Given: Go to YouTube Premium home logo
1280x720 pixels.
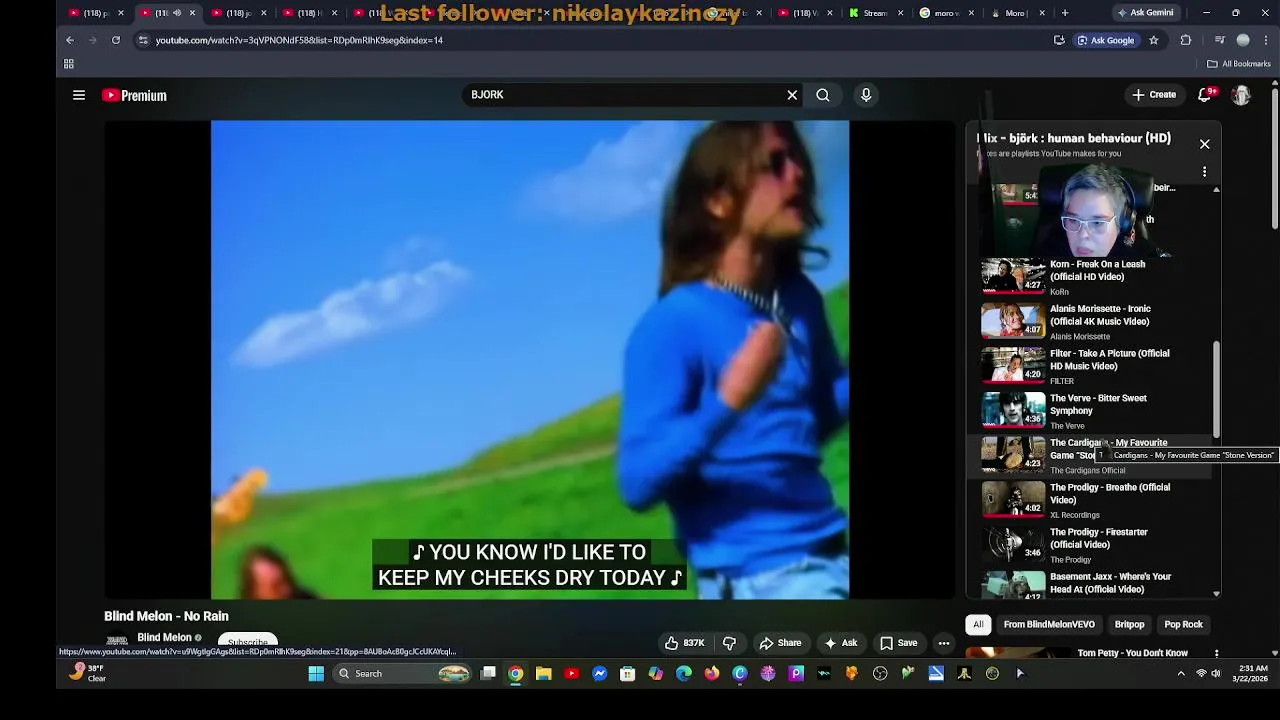Looking at the screenshot, I should (134, 95).
